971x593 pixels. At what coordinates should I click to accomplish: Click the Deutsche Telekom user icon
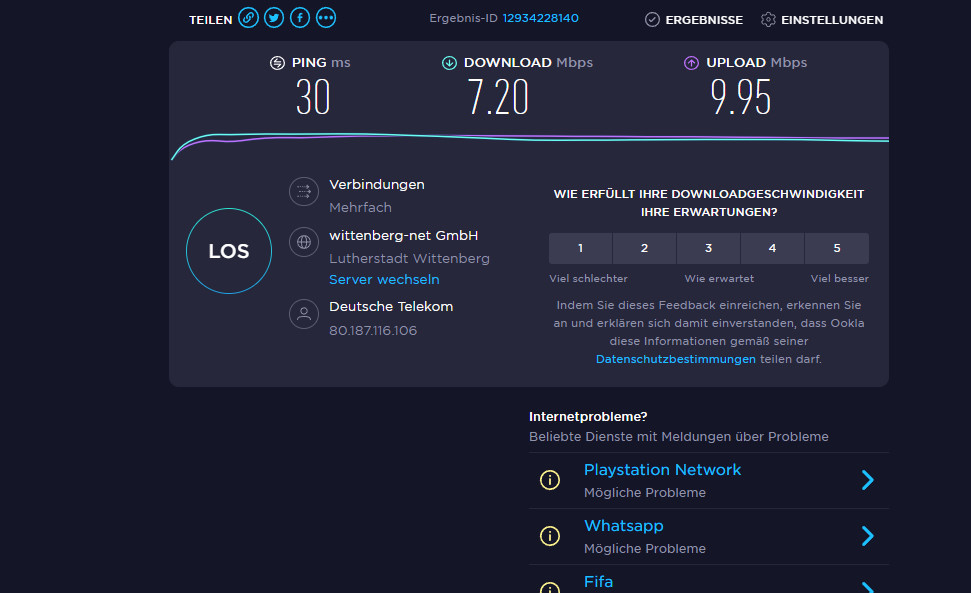pyautogui.click(x=303, y=314)
